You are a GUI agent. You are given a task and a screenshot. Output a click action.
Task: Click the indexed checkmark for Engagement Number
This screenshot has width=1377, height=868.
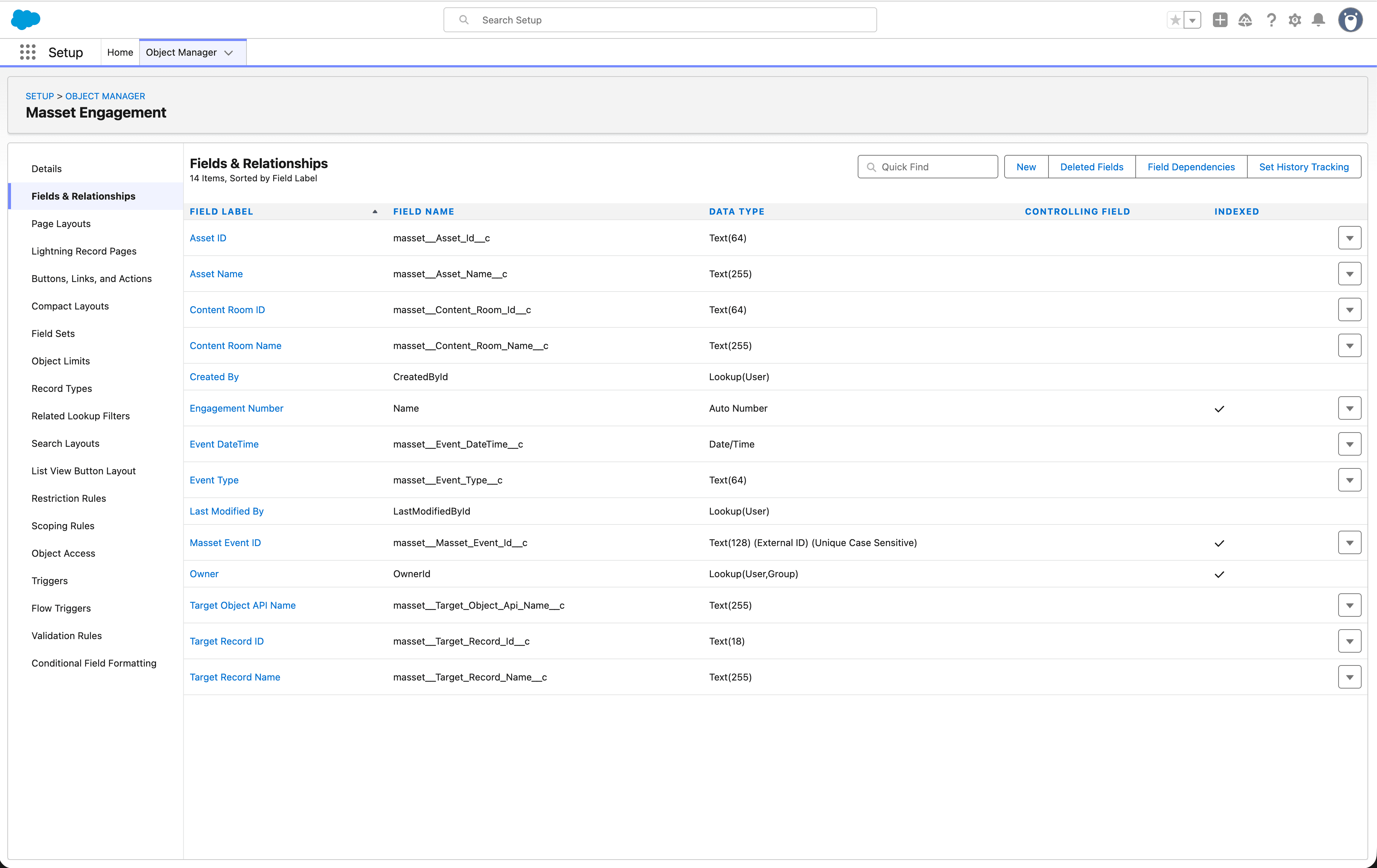click(x=1219, y=409)
